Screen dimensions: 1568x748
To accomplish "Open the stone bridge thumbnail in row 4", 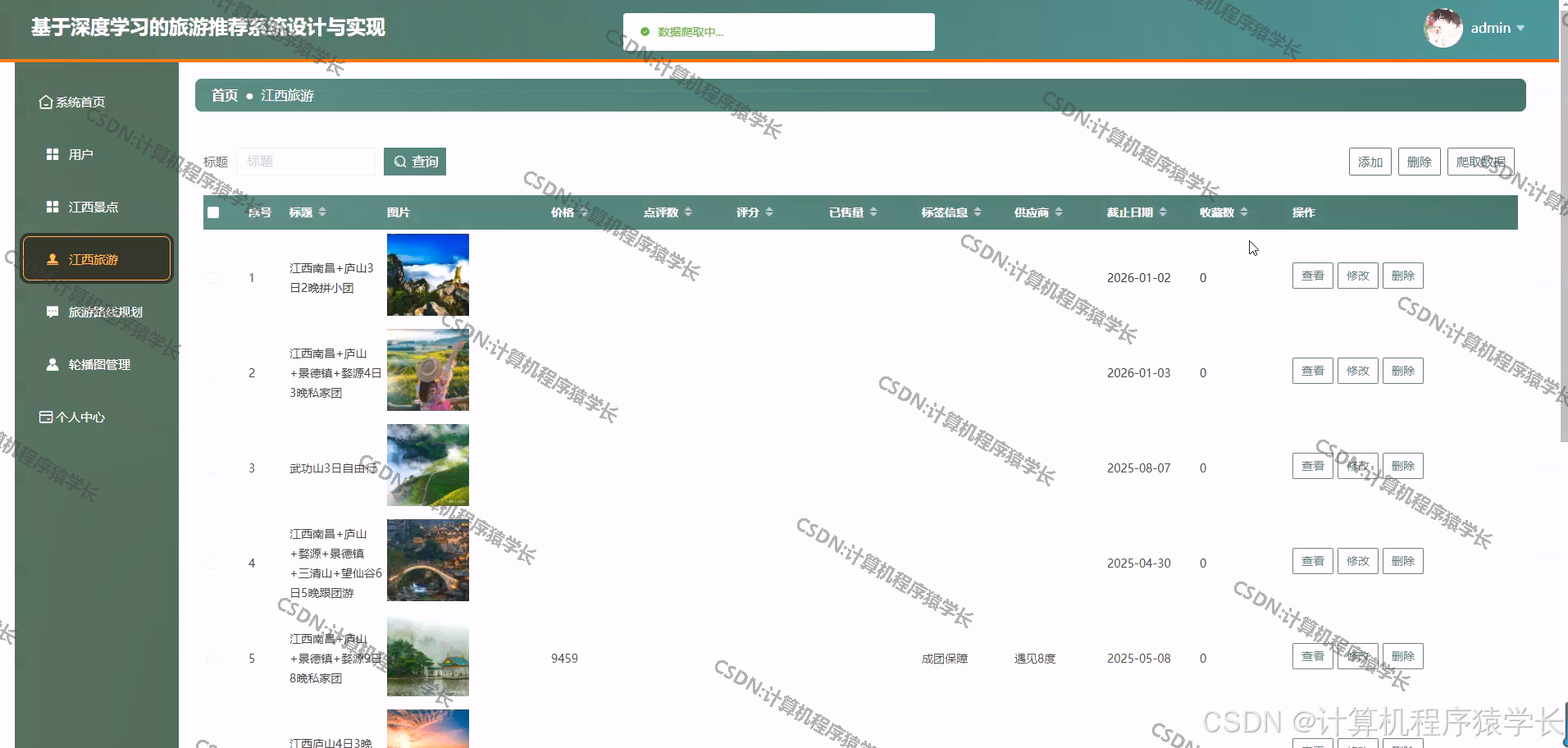I will (x=428, y=560).
